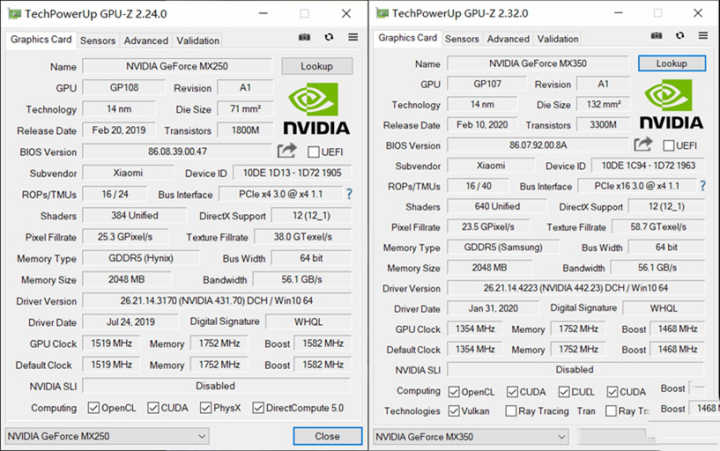Image resolution: width=720 pixels, height=451 pixels.
Task: Toggle the DirectCompute 5.0 checkbox
Action: [258, 407]
